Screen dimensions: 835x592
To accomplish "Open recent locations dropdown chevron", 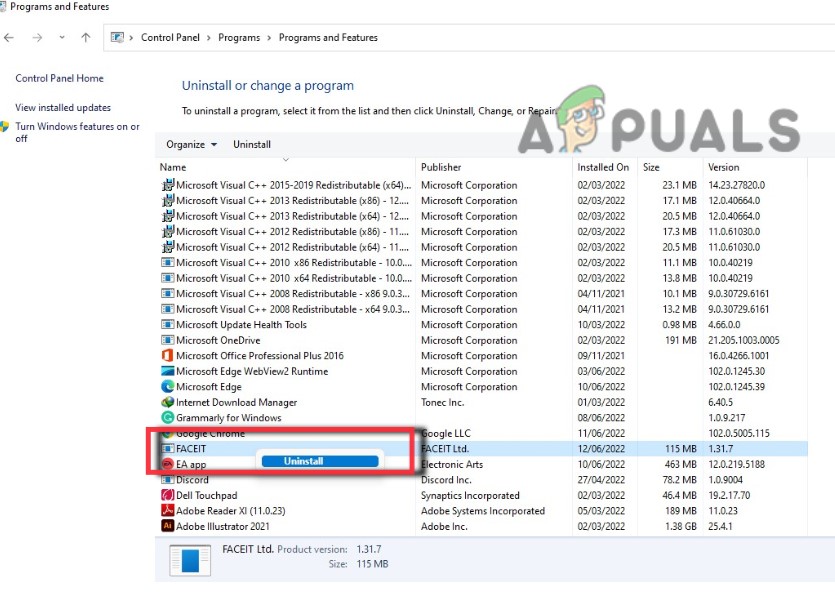I will click(62, 37).
